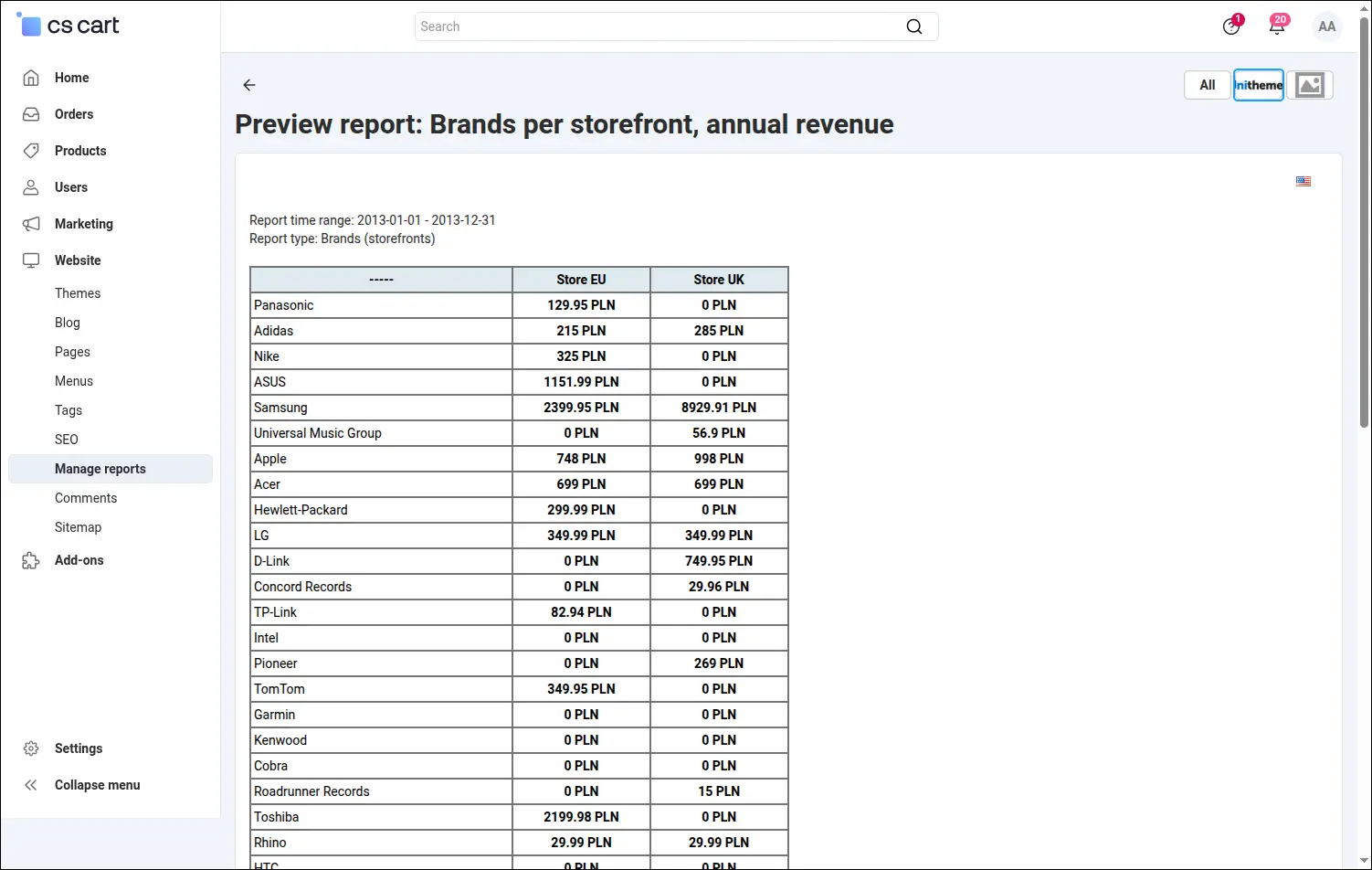Open the Users menu item
This screenshot has height=870, width=1372.
[71, 187]
